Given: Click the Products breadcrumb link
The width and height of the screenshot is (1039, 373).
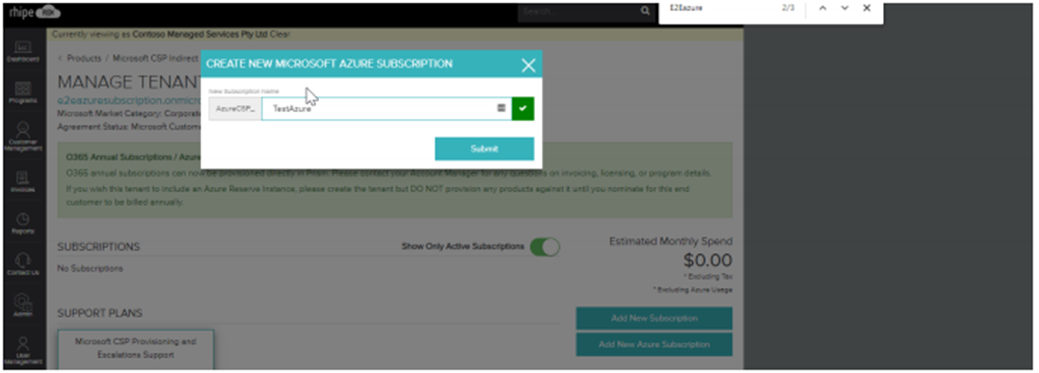Looking at the screenshot, I should tap(84, 58).
